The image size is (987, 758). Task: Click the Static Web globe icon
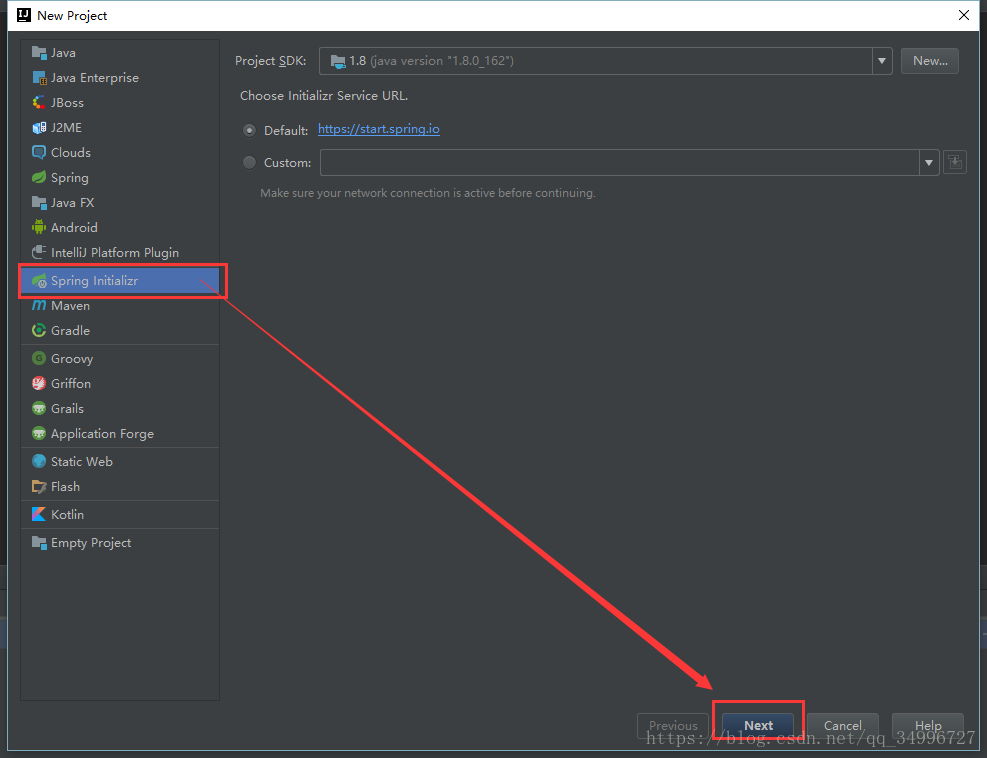tap(39, 461)
